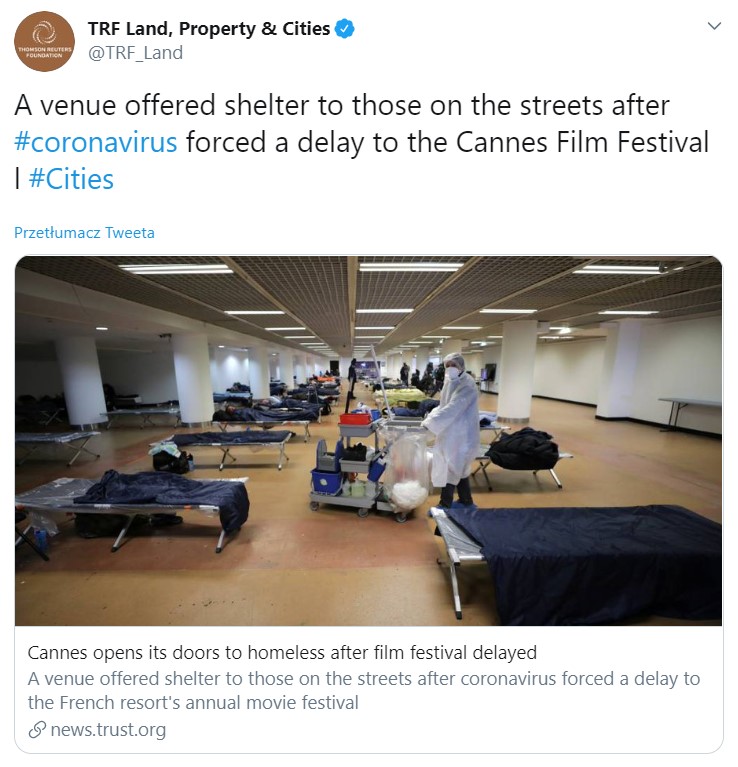
Task: Click the blue verified badge
Action: [x=344, y=29]
